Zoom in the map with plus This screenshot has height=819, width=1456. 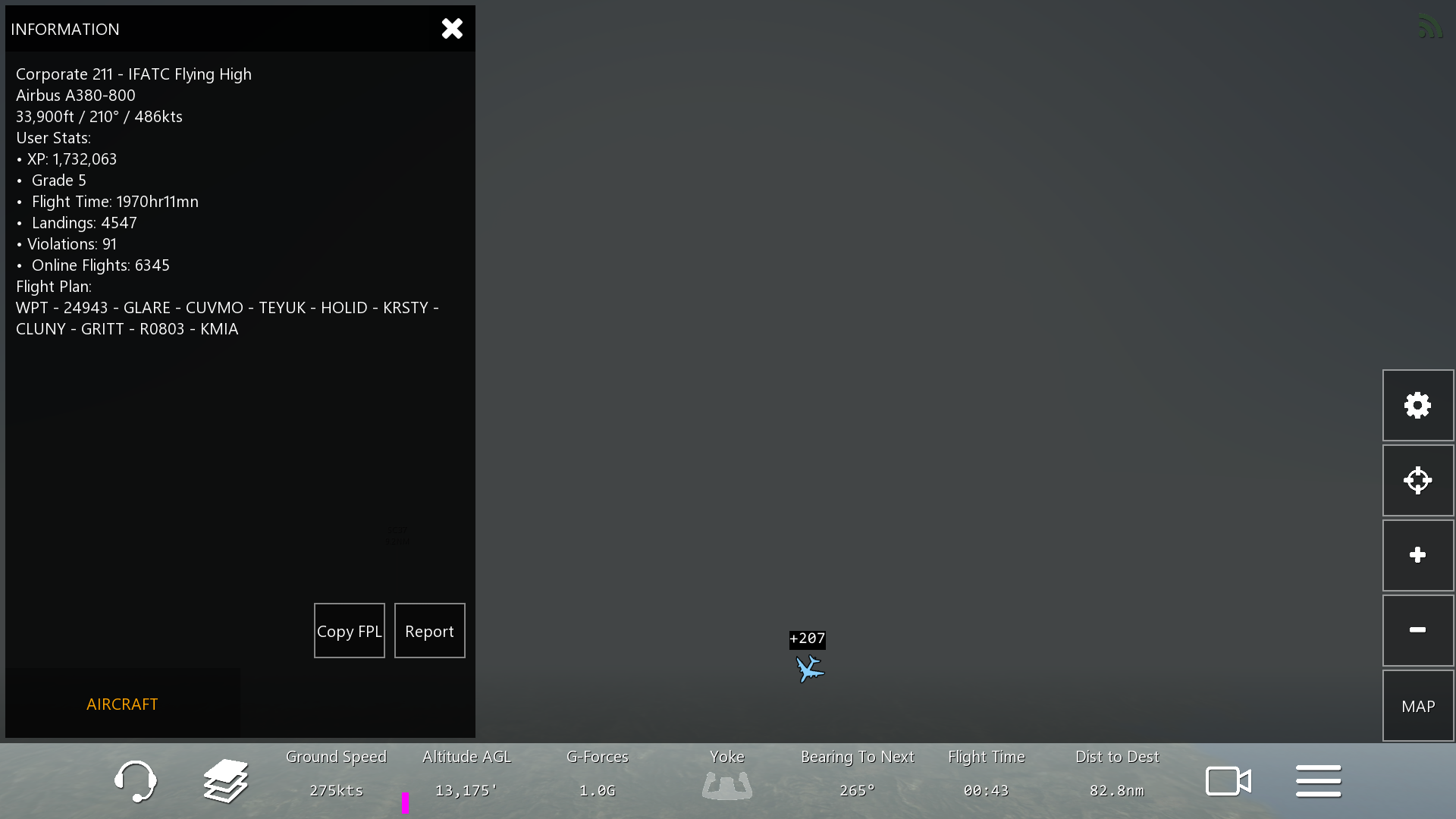1417,555
